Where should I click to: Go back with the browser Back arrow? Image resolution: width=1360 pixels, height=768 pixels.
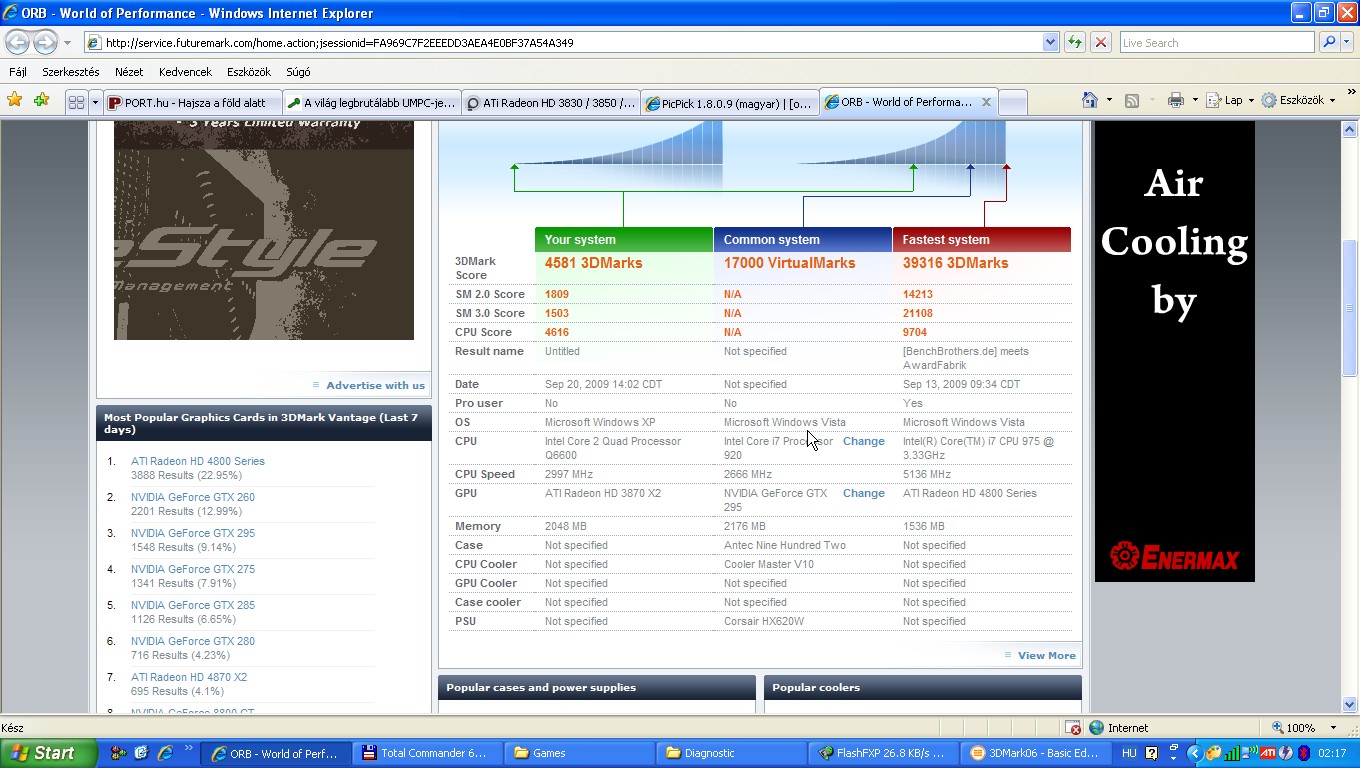[x=17, y=42]
